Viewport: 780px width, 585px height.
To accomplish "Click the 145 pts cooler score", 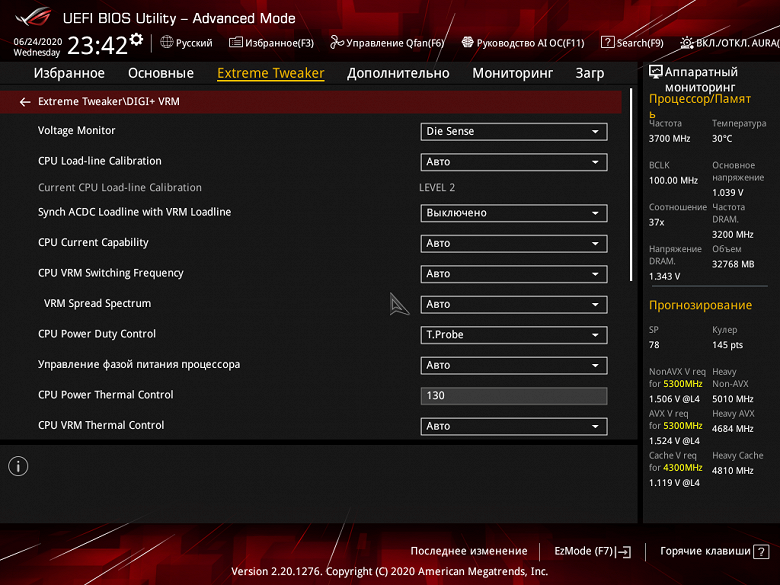I will pyautogui.click(x=727, y=345).
